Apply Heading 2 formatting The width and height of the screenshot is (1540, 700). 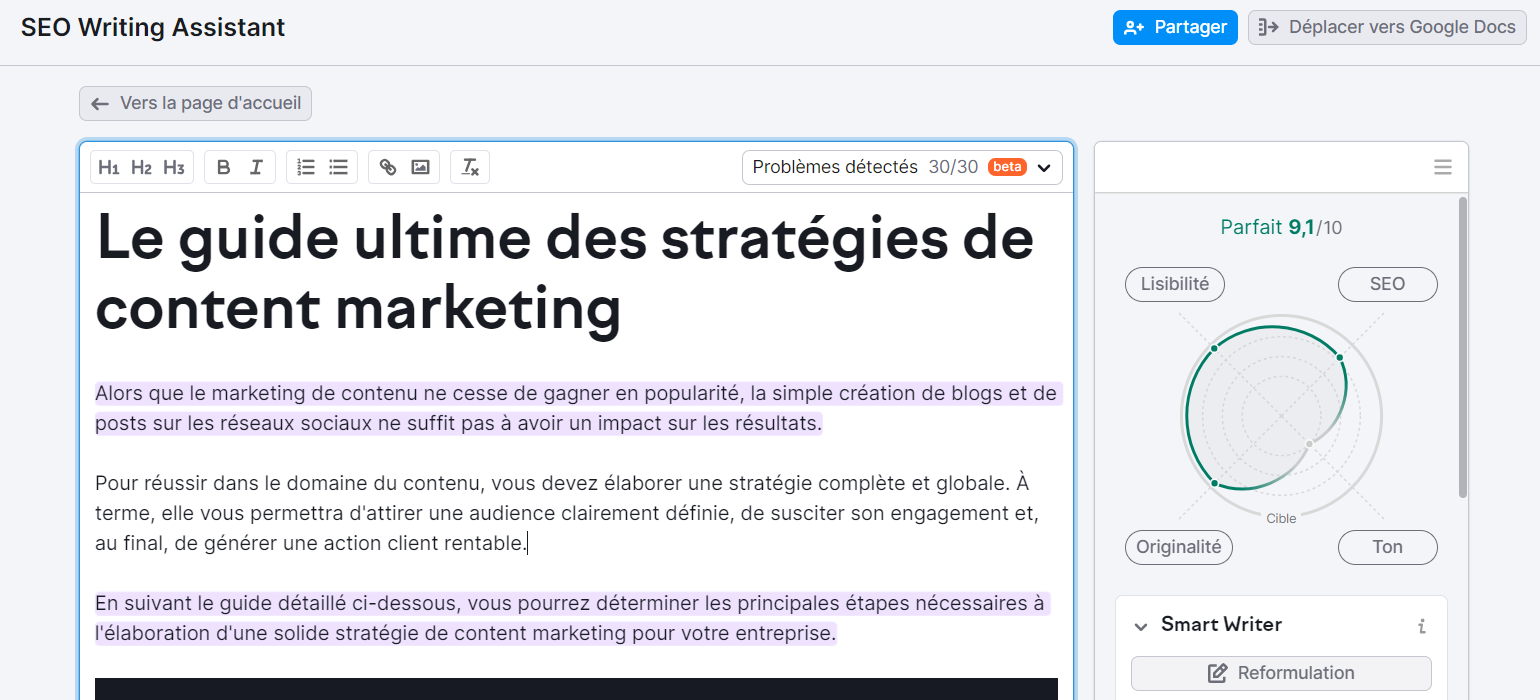(141, 167)
